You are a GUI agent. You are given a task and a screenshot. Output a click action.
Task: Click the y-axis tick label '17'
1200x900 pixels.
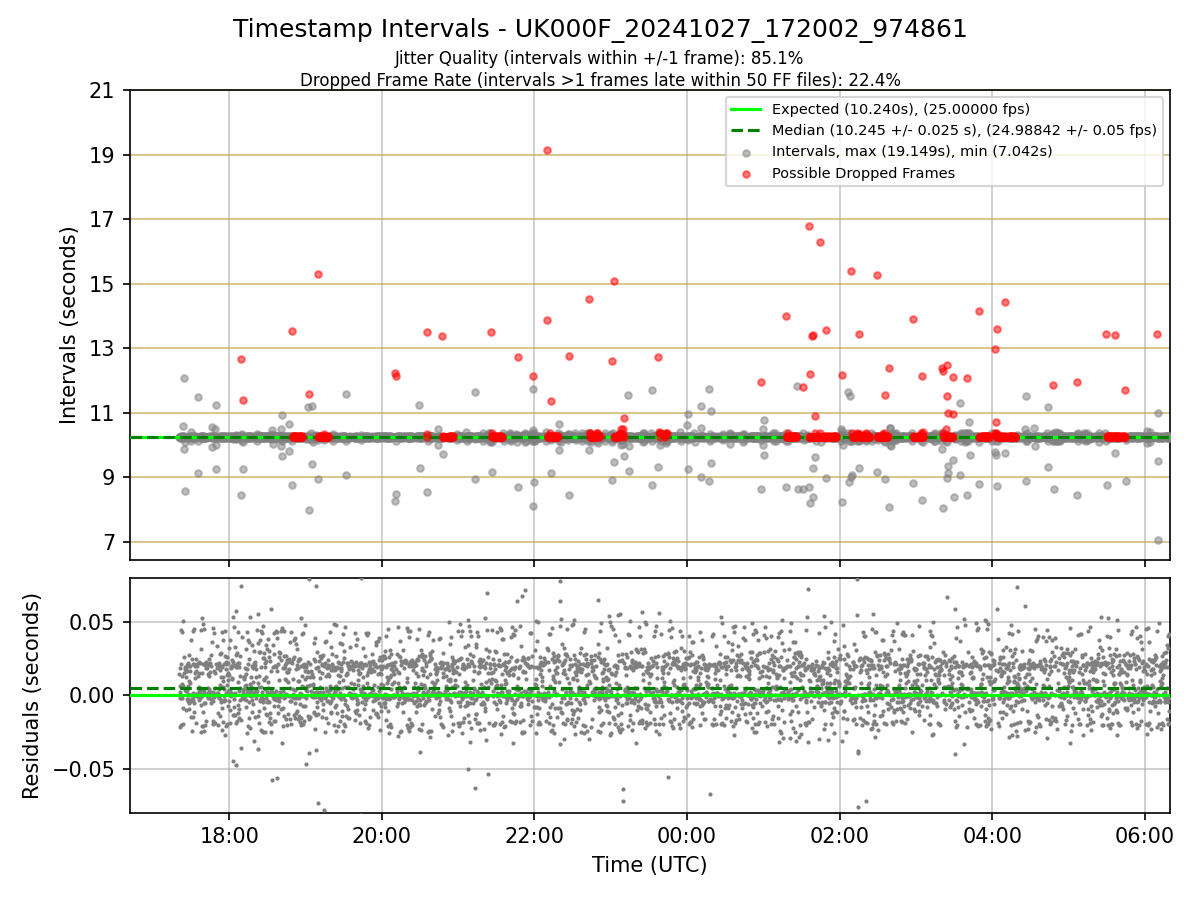104,219
